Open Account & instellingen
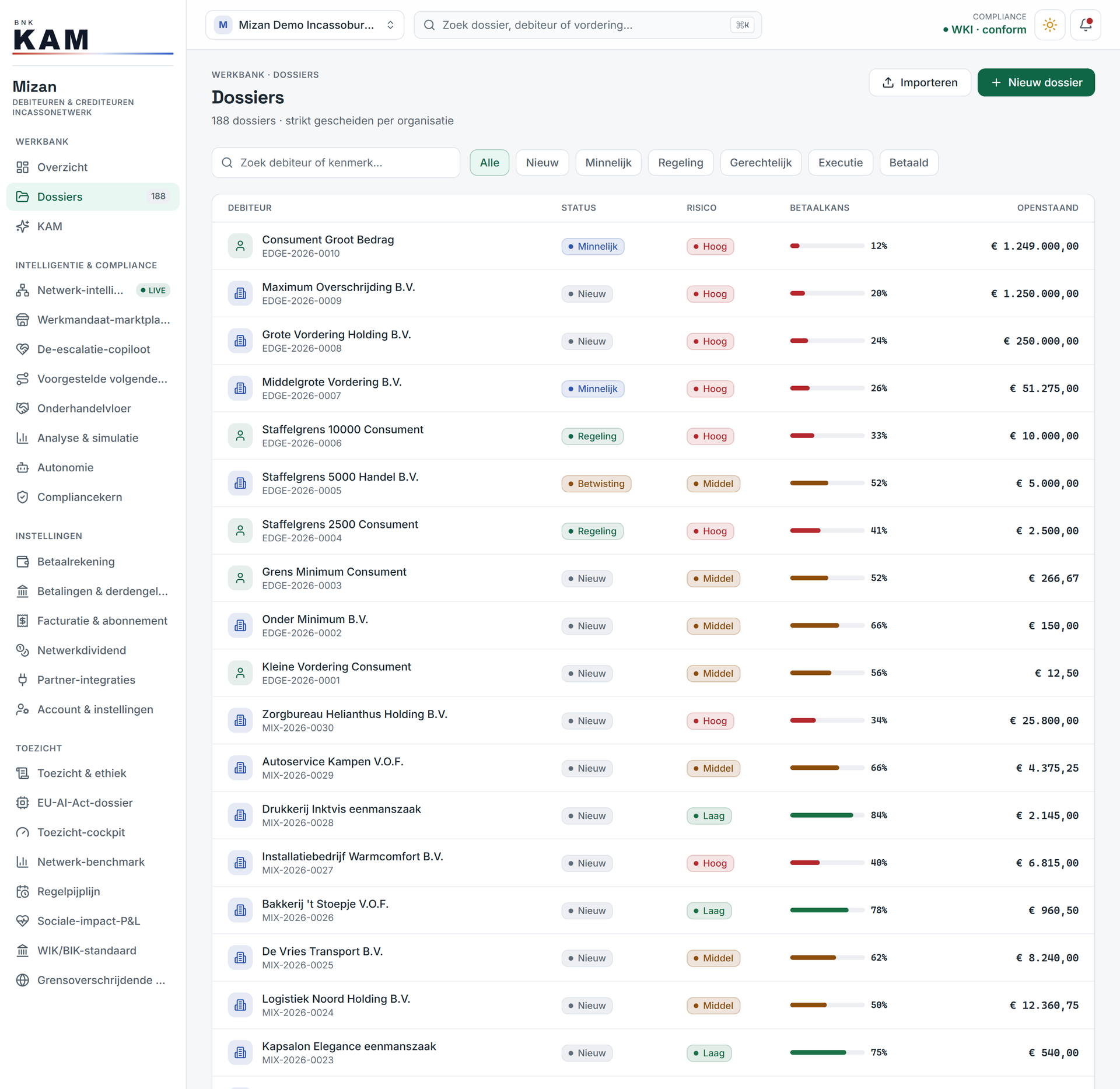Viewport: 1120px width, 1089px height. point(93,710)
